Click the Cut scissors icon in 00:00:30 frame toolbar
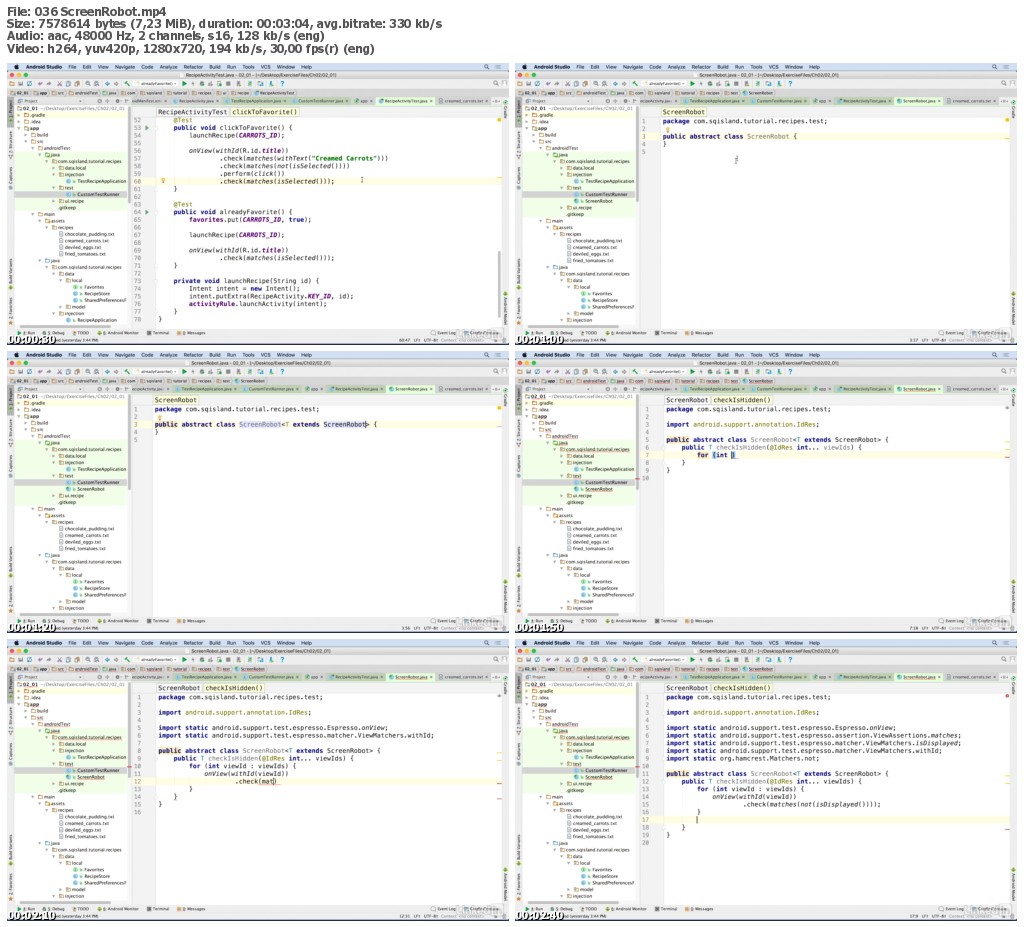 (59, 84)
